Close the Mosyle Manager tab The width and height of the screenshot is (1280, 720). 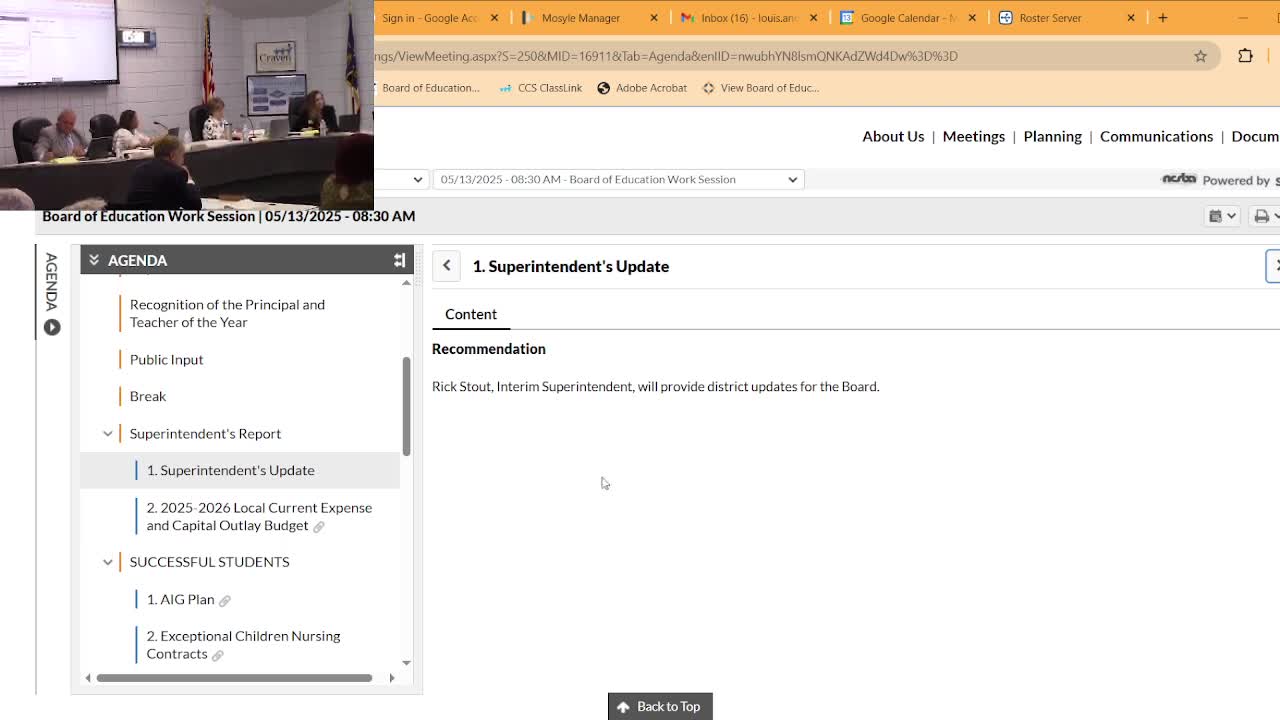pos(654,18)
